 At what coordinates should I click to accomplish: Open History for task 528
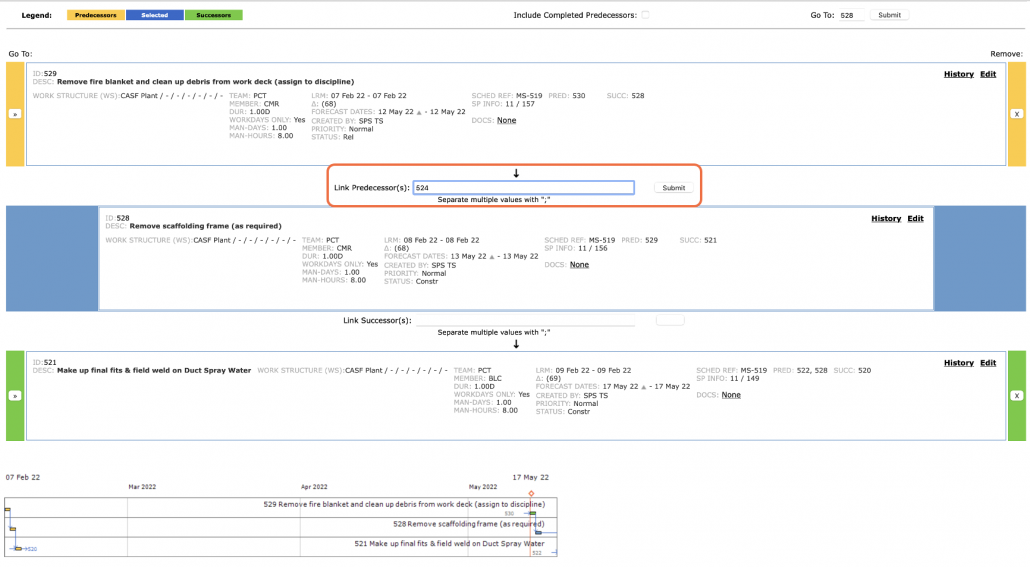(x=885, y=219)
